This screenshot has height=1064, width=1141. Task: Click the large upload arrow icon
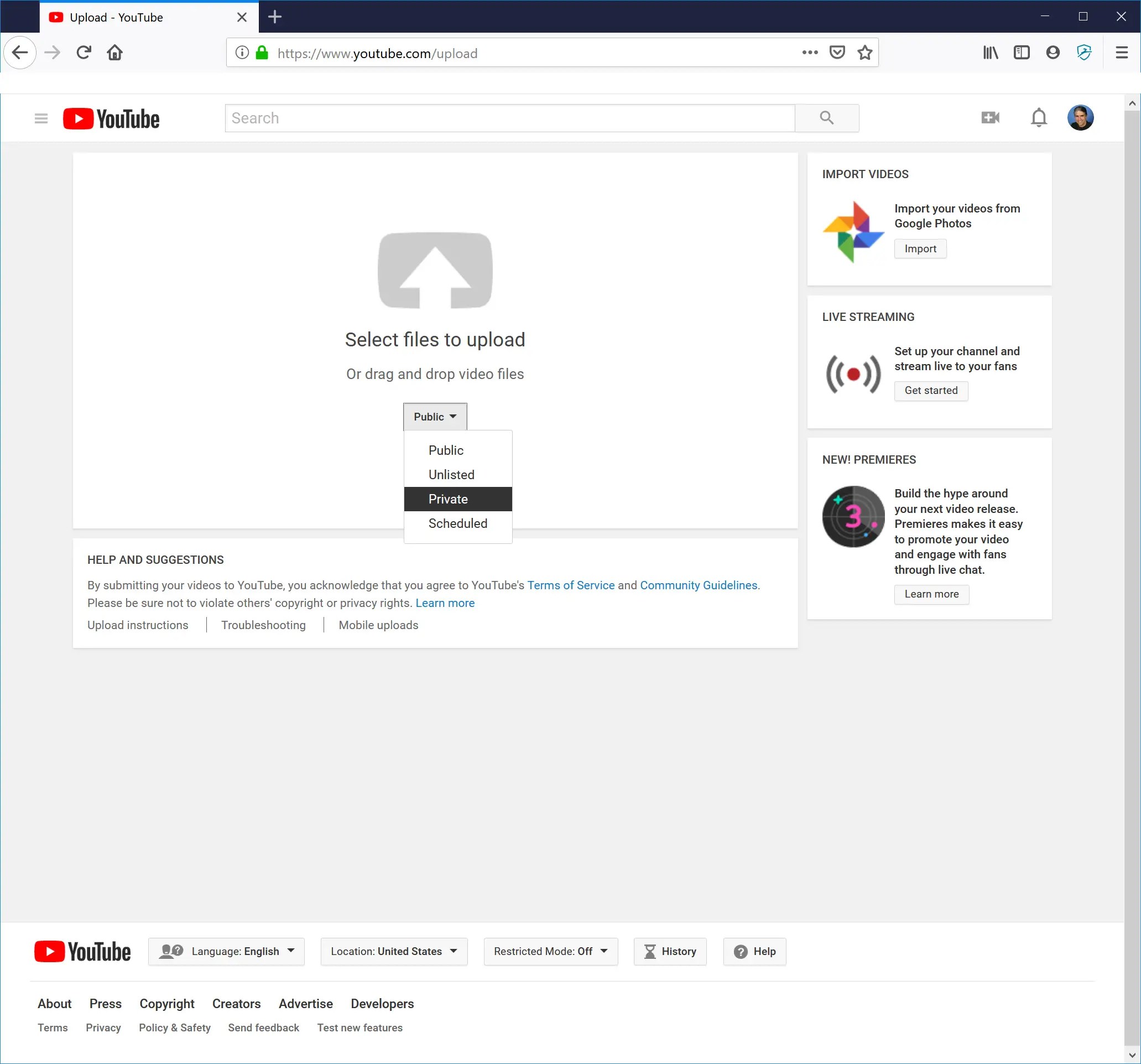[x=435, y=270]
